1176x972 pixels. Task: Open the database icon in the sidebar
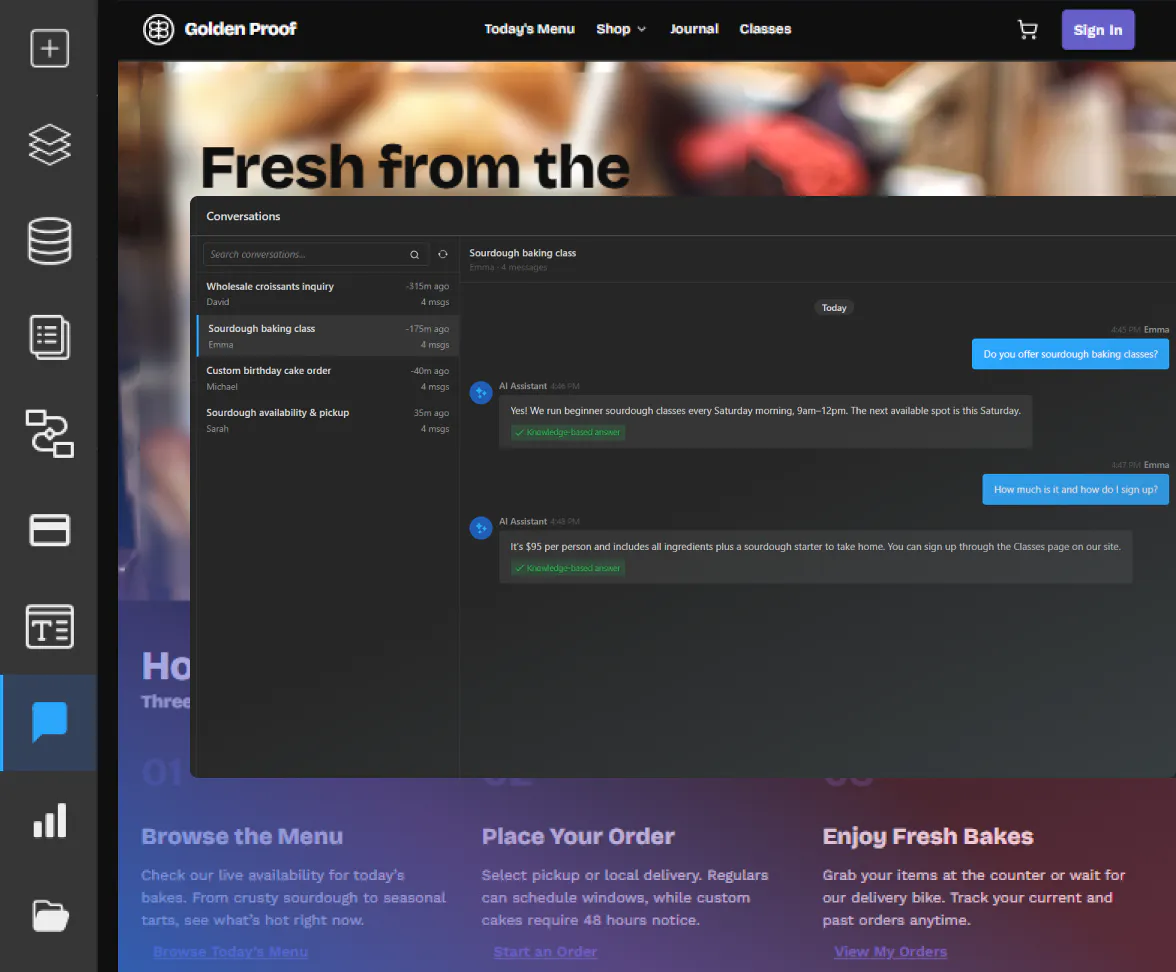coord(50,241)
